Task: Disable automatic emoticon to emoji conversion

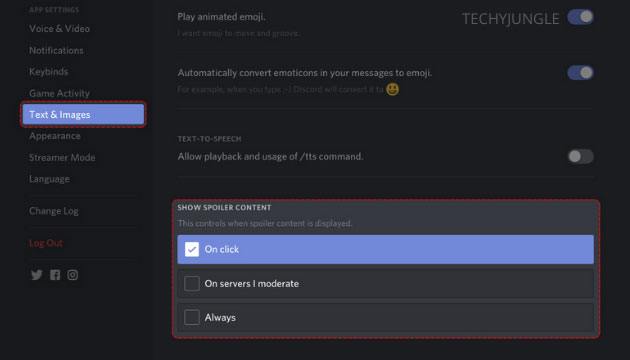Action: 580,73
